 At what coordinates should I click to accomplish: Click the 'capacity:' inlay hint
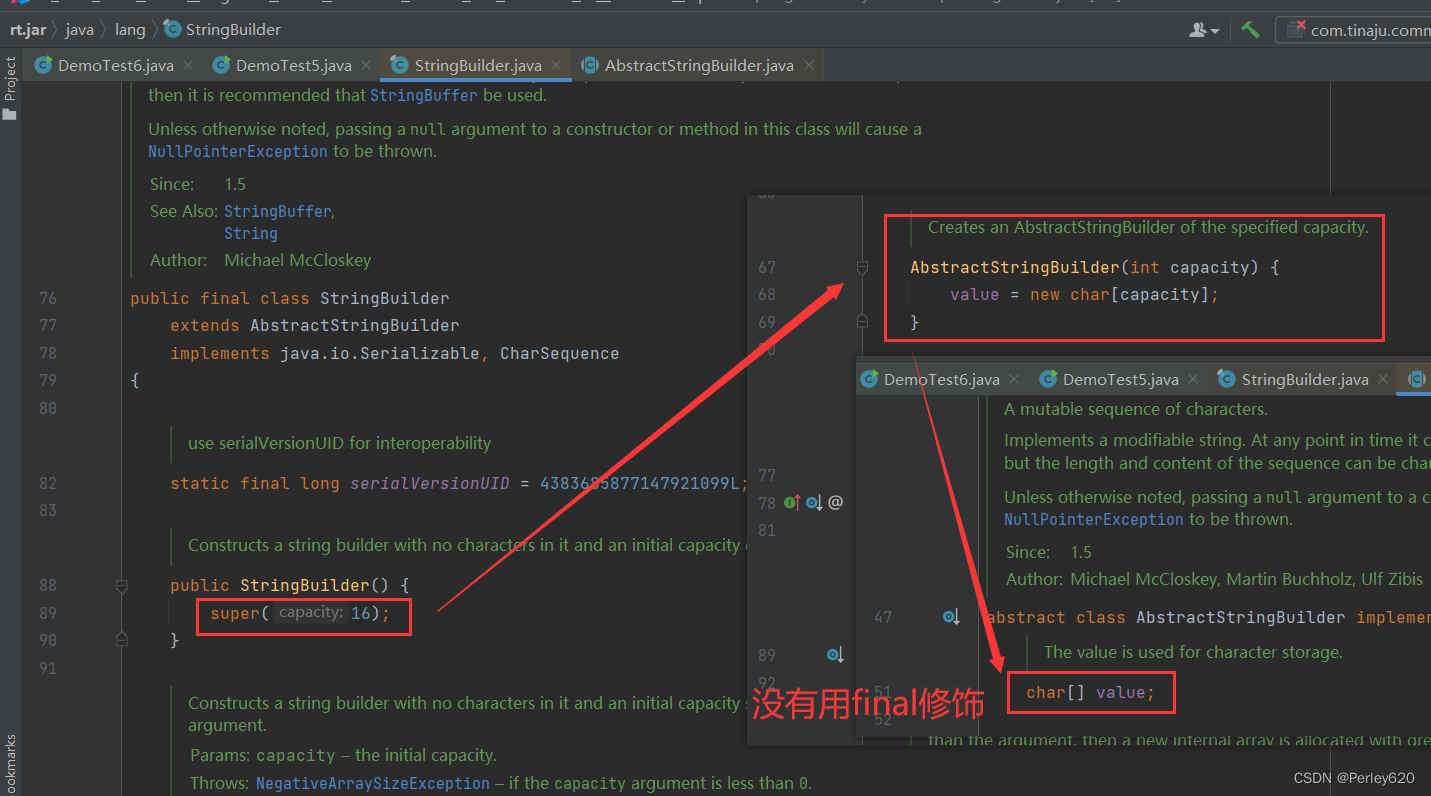click(x=311, y=613)
